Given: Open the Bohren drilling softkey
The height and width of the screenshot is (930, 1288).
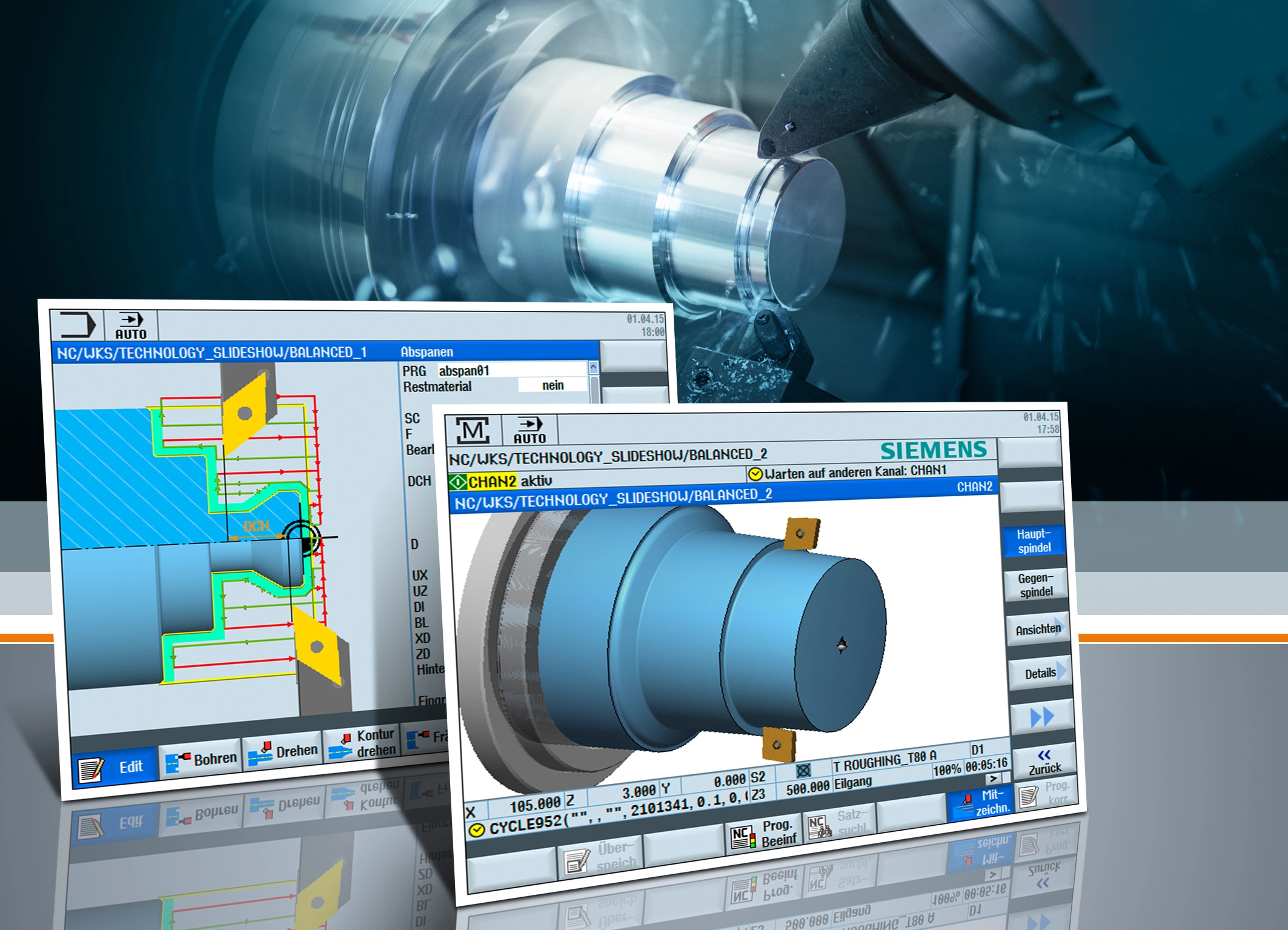Looking at the screenshot, I should pyautogui.click(x=201, y=760).
